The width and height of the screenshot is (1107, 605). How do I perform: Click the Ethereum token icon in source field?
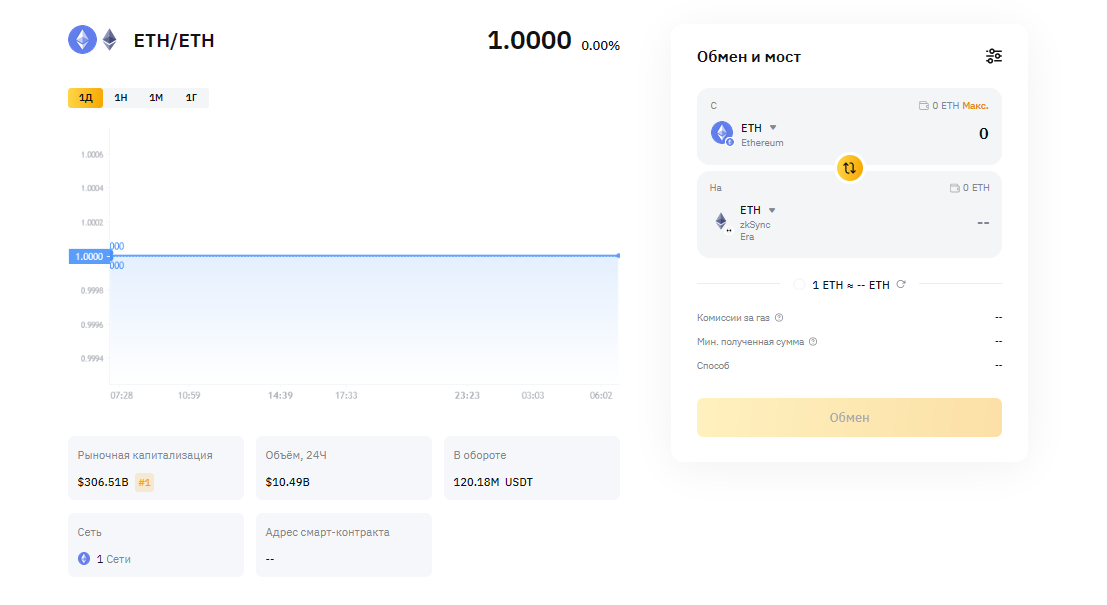point(722,133)
